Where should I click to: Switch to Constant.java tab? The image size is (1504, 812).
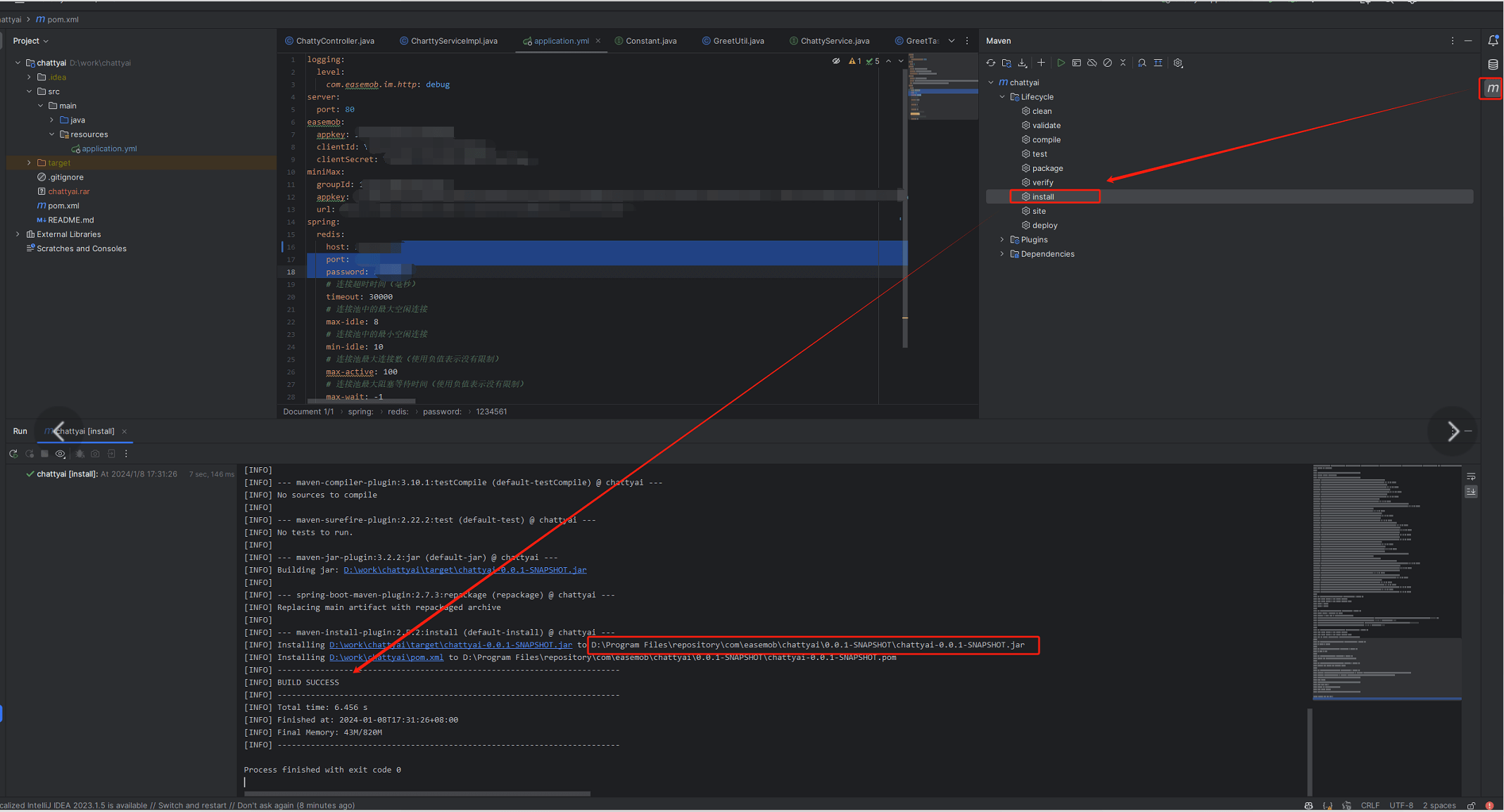pyautogui.click(x=645, y=41)
